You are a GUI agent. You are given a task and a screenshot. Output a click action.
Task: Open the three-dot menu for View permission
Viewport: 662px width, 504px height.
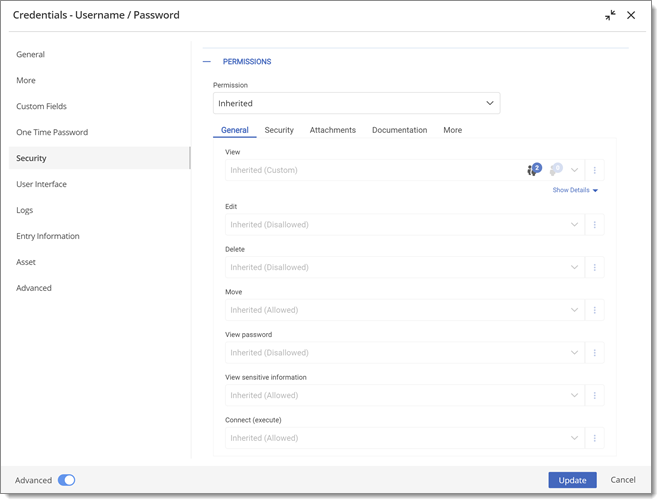[594, 170]
